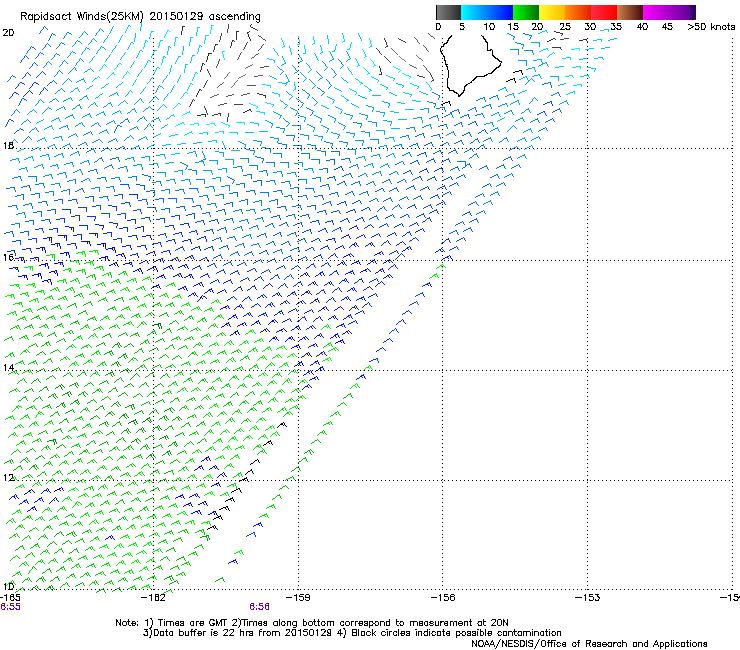The width and height of the screenshot is (740, 650).
Task: Click the longitude label -162
Action: (153, 598)
